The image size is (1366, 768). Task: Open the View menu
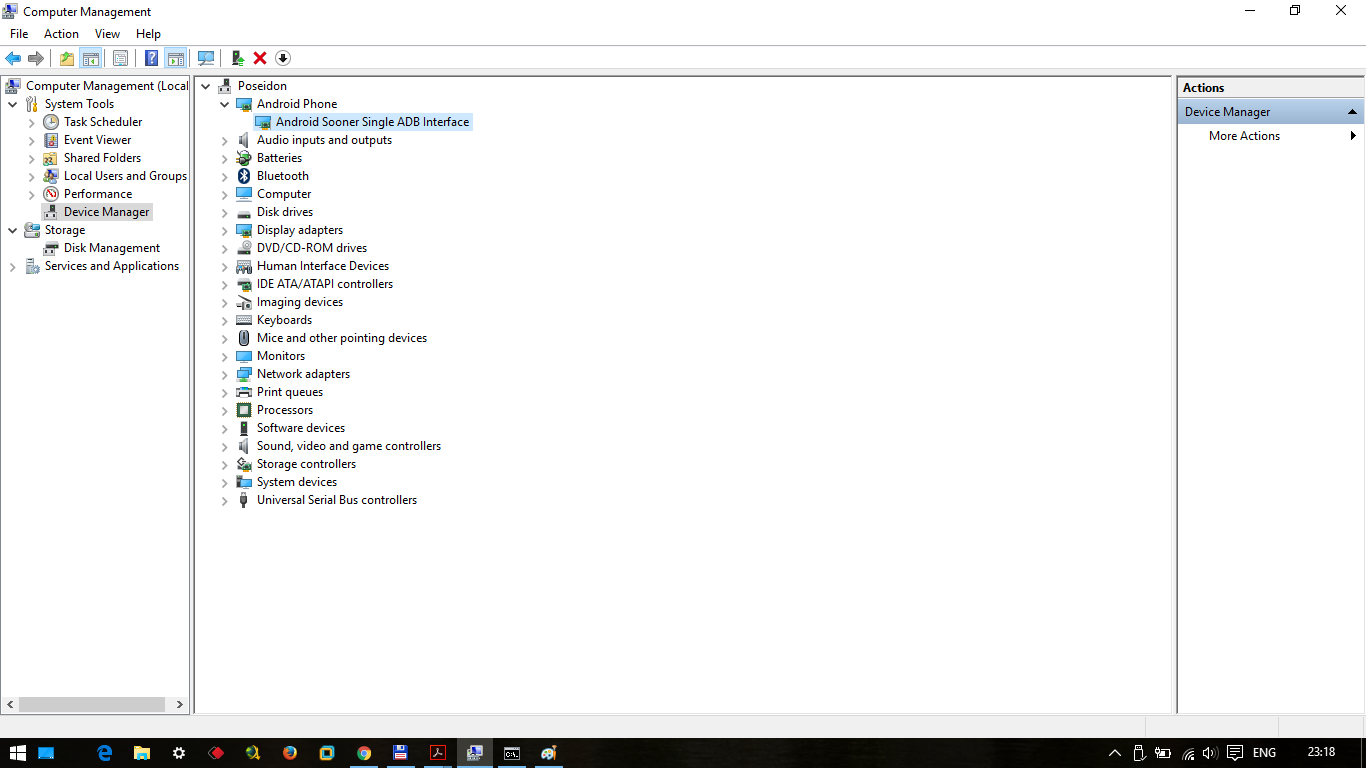pyautogui.click(x=107, y=34)
